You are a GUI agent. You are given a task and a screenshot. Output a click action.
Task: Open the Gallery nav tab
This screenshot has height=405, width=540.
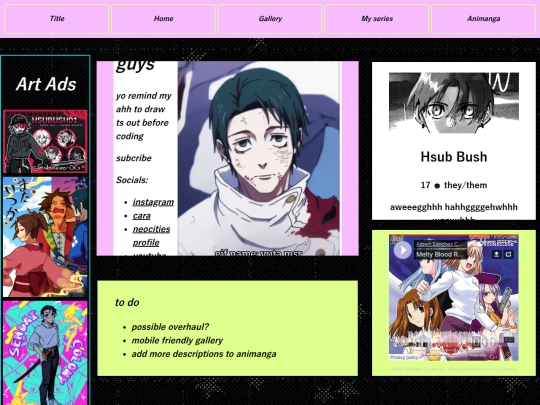point(270,19)
